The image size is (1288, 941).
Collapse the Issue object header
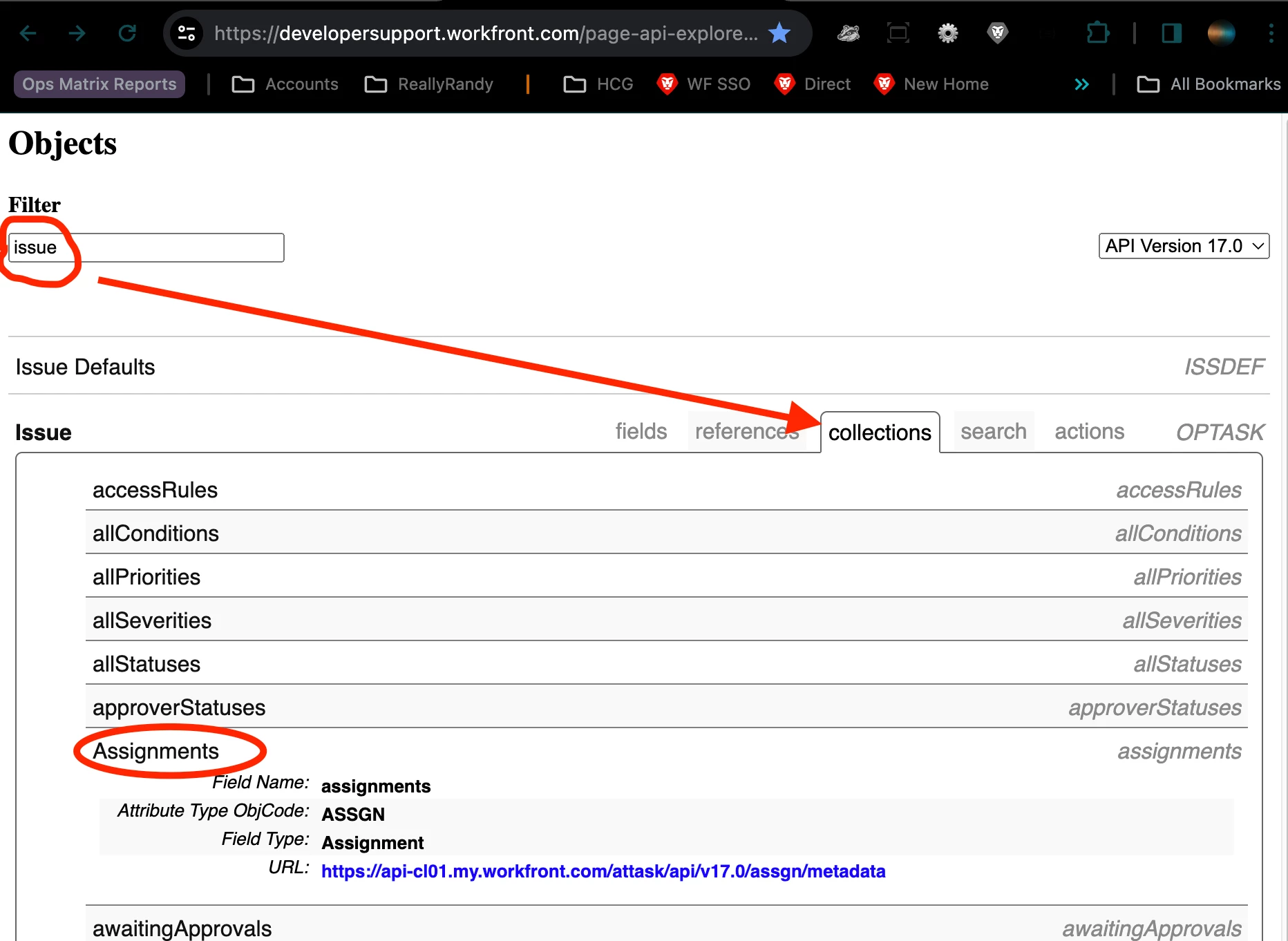pos(44,433)
